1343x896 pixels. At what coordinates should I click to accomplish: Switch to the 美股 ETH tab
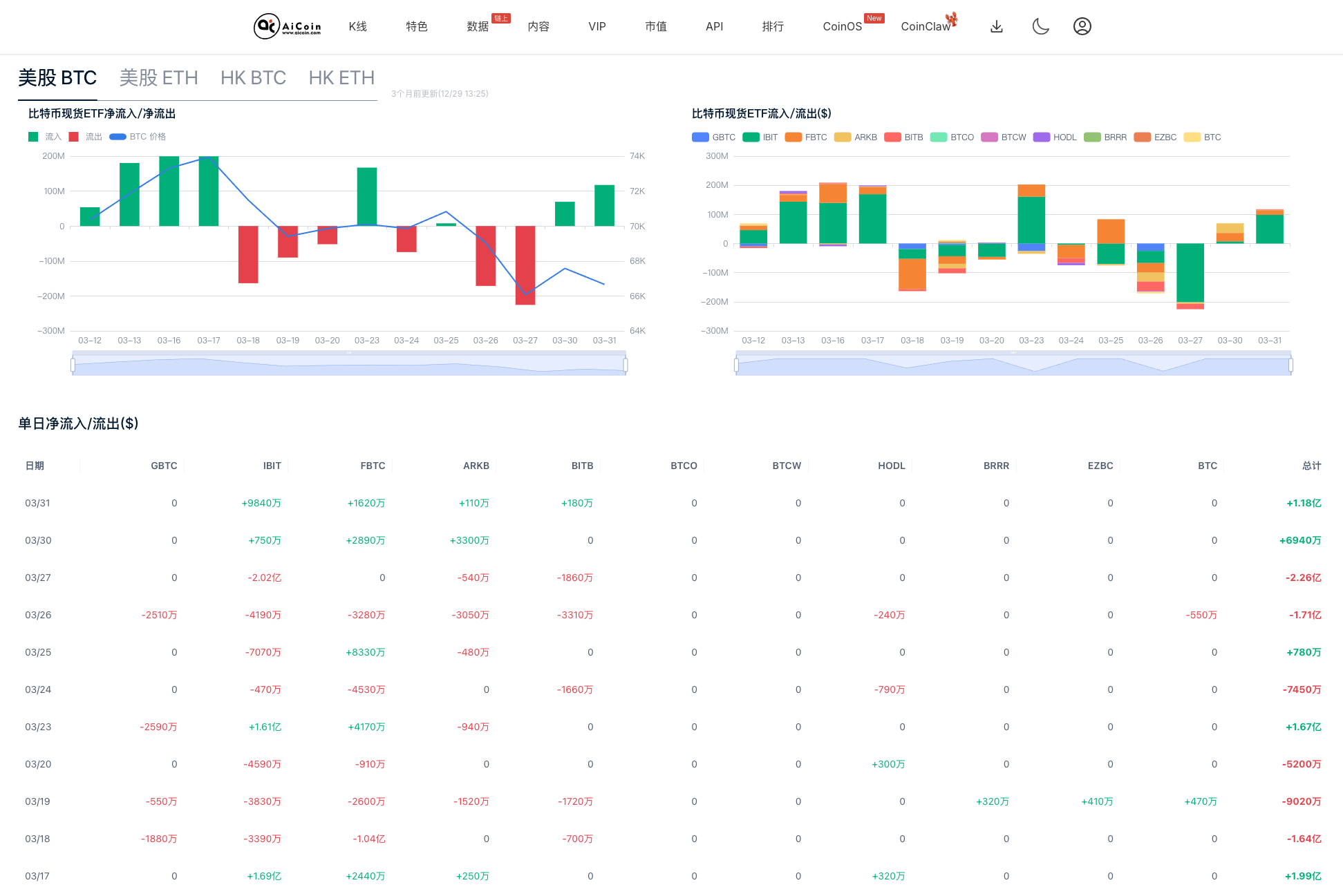[158, 77]
